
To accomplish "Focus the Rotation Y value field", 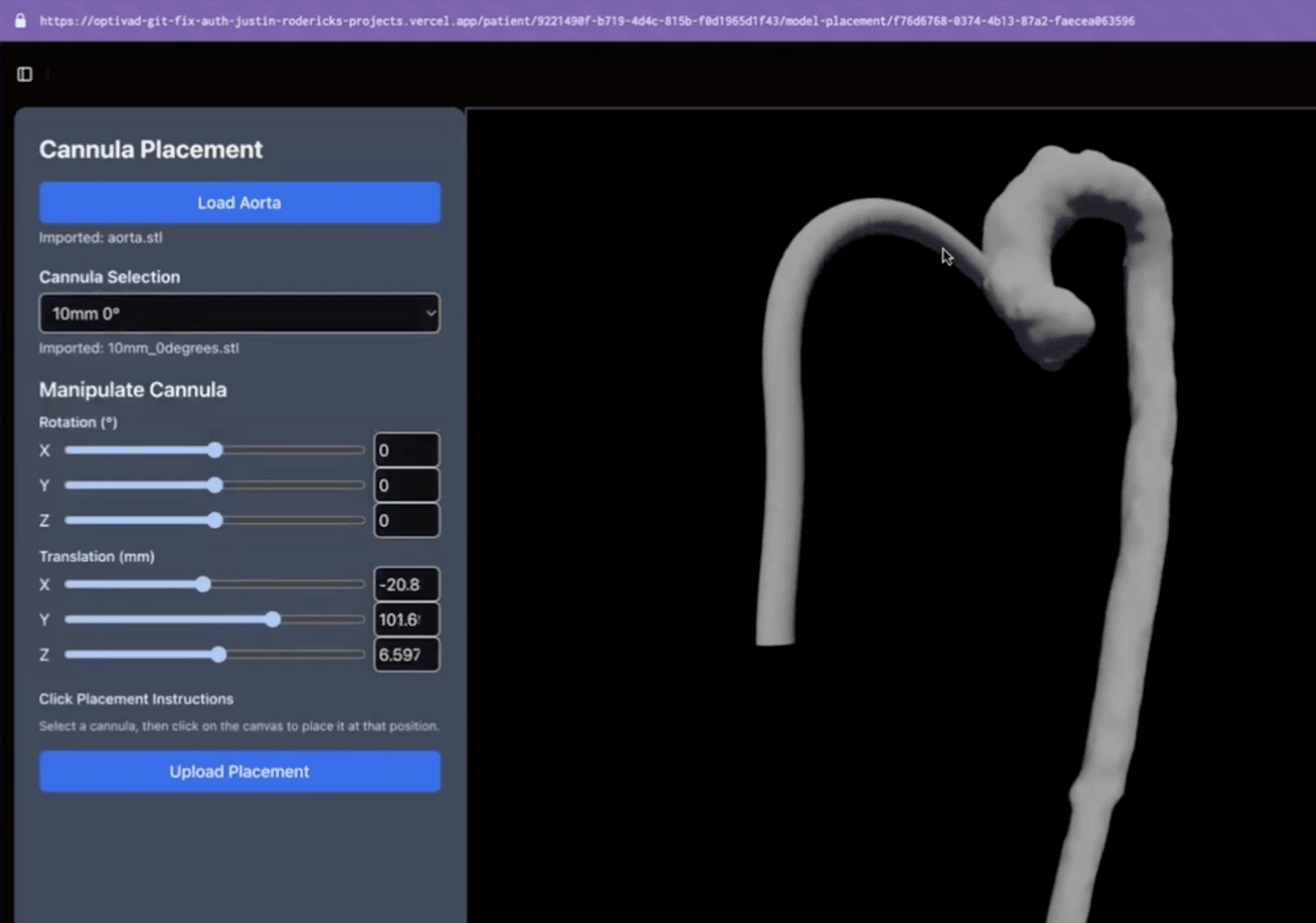I will (x=406, y=485).
